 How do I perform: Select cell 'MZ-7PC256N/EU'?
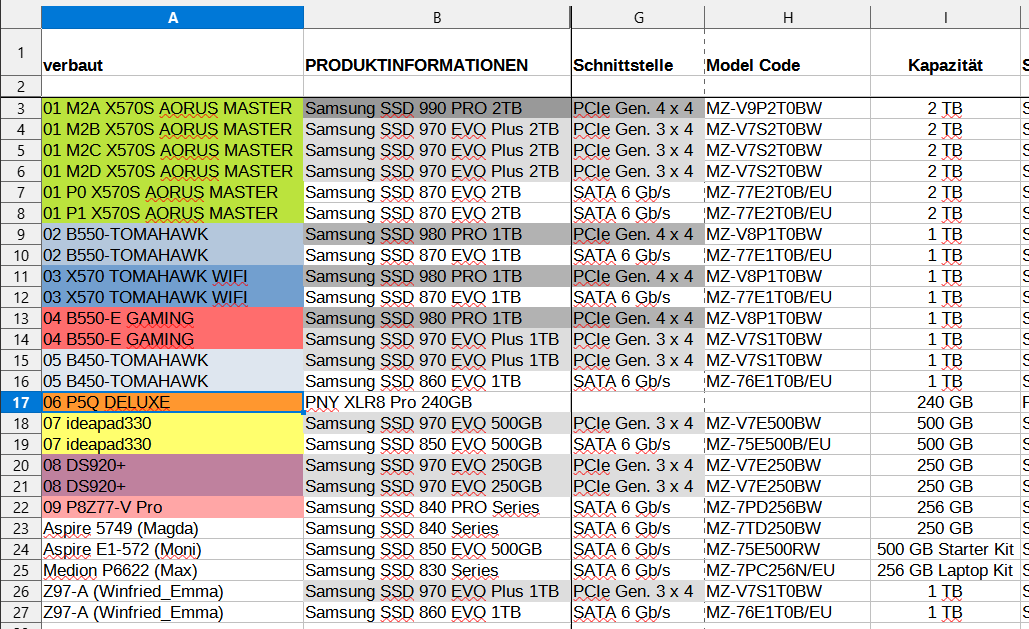788,571
